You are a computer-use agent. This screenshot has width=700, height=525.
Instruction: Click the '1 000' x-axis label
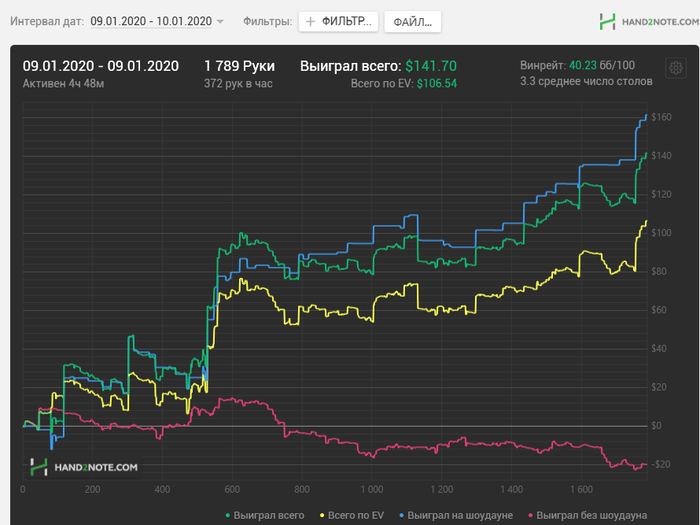pos(372,490)
